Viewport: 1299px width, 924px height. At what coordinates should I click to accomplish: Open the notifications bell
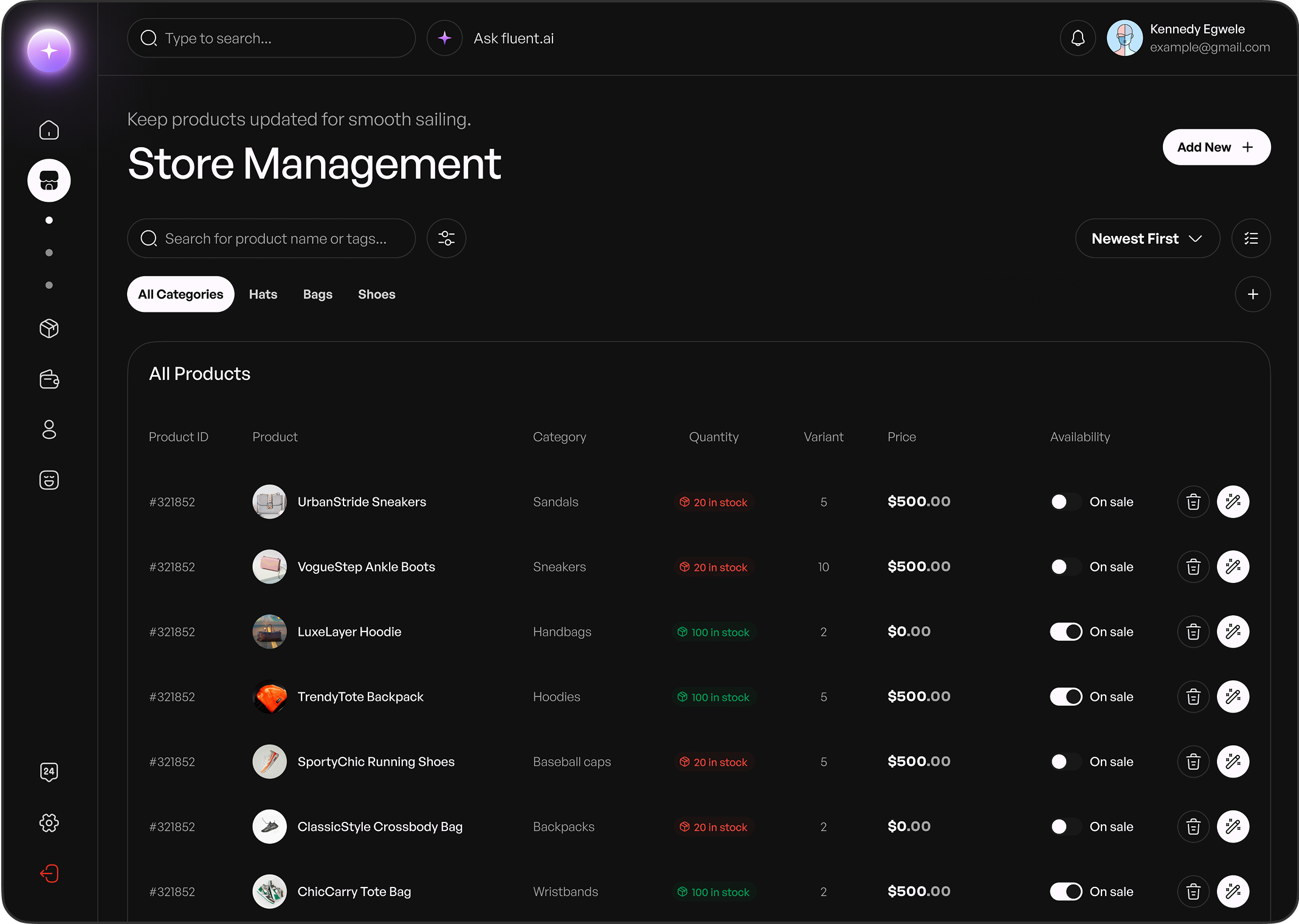1078,38
